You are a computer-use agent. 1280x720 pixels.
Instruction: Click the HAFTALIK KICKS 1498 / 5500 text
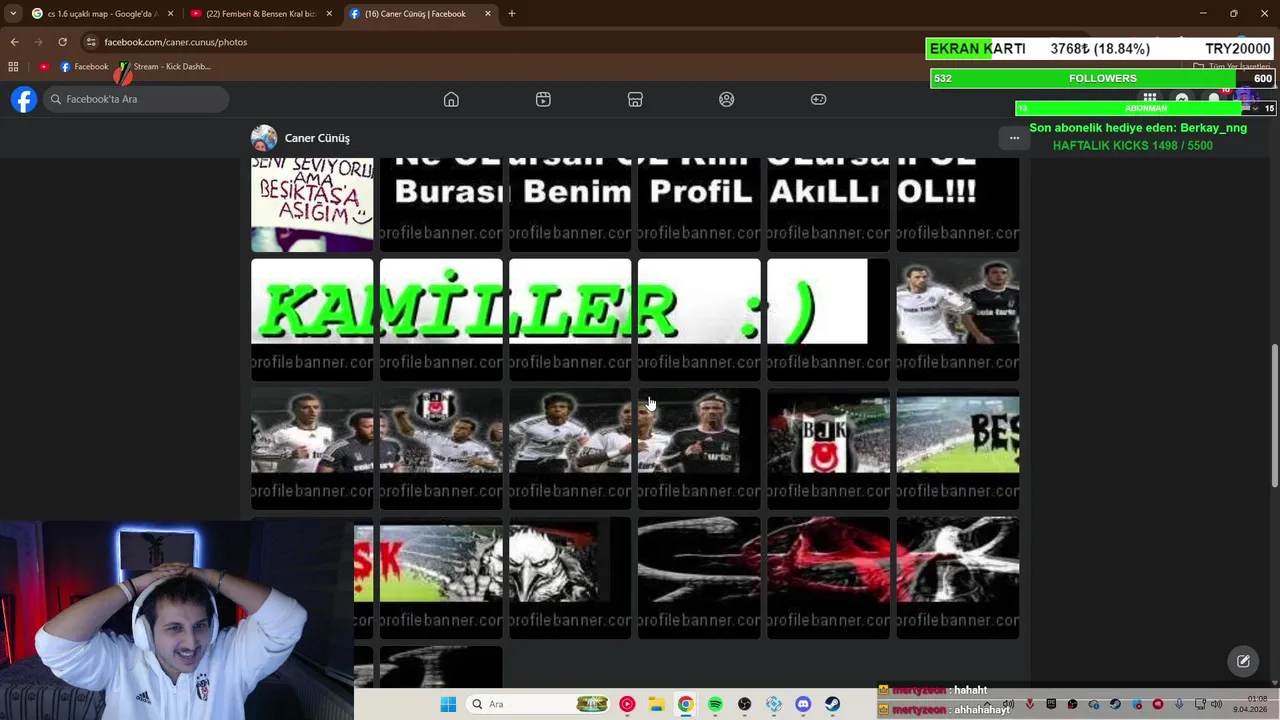[x=1132, y=145]
